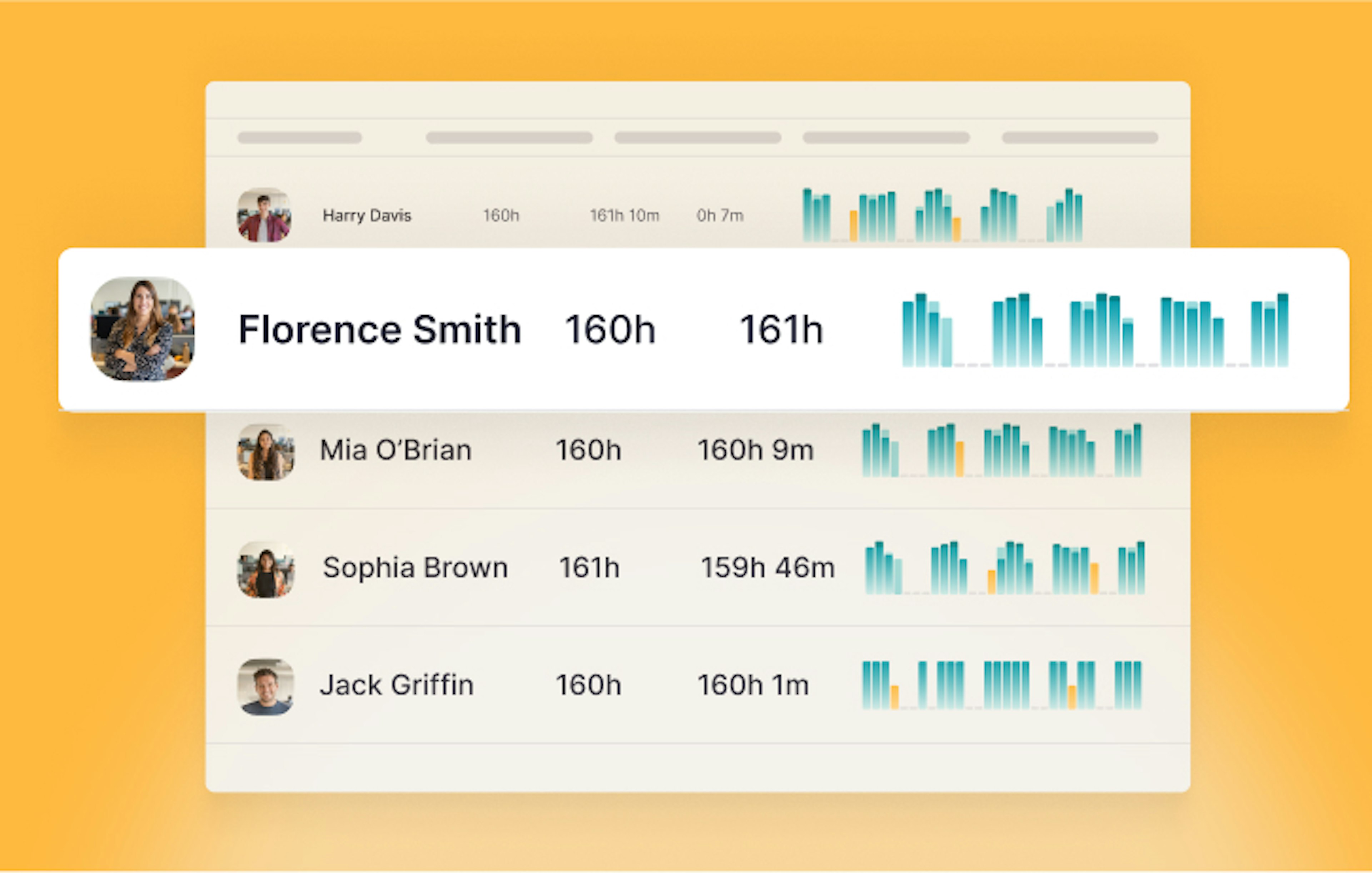Open Mia O'Brian's name entry

[x=396, y=450]
